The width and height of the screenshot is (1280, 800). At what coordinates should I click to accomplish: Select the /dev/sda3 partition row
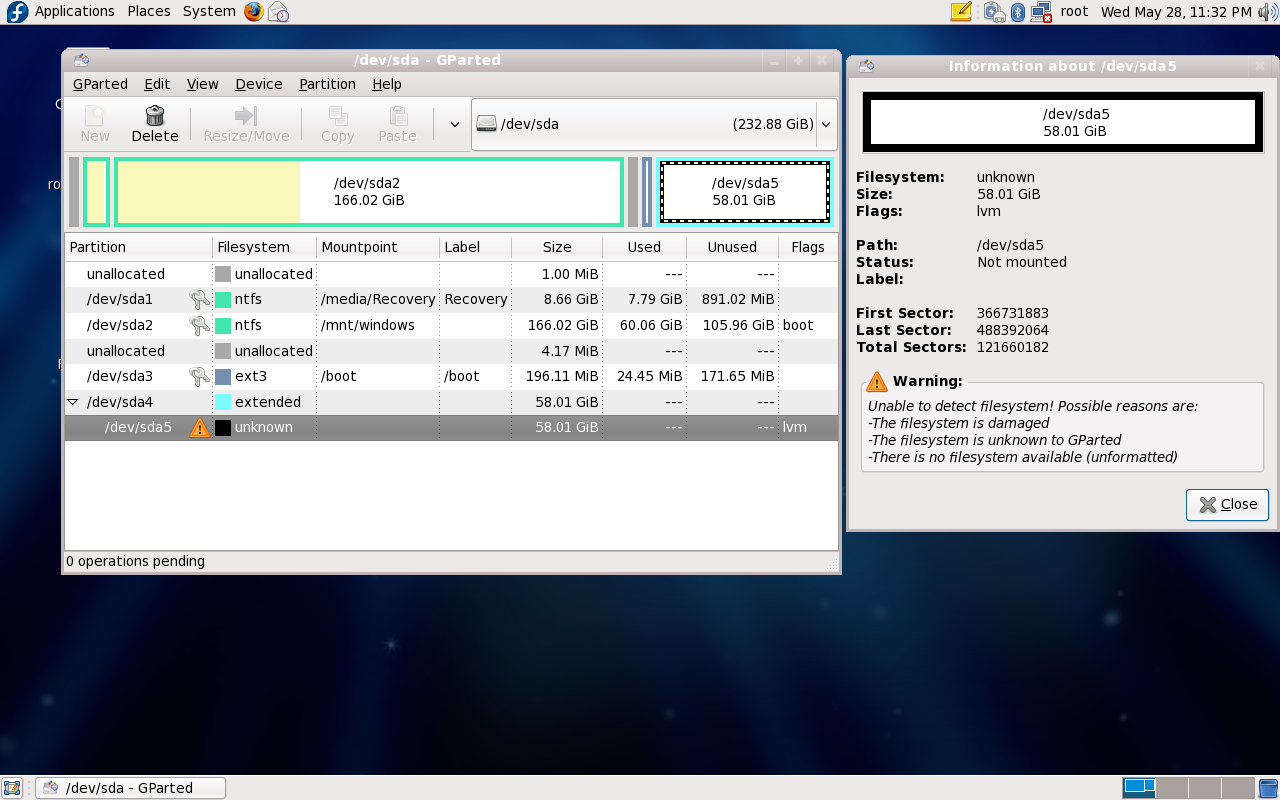pyautogui.click(x=451, y=376)
